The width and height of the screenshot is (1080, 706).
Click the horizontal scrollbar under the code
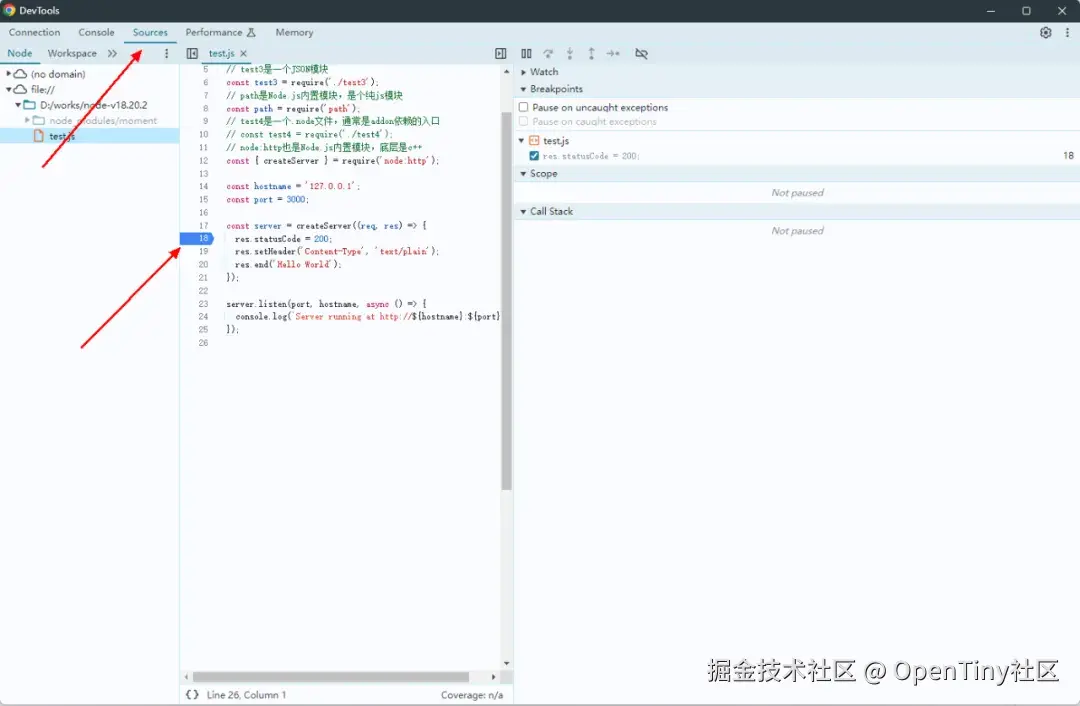331,677
